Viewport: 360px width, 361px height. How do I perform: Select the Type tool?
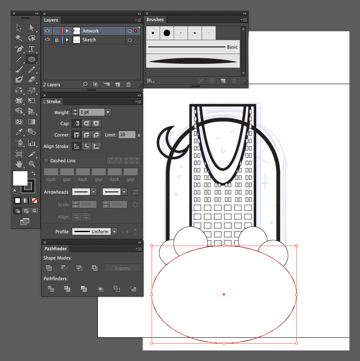pos(32,49)
